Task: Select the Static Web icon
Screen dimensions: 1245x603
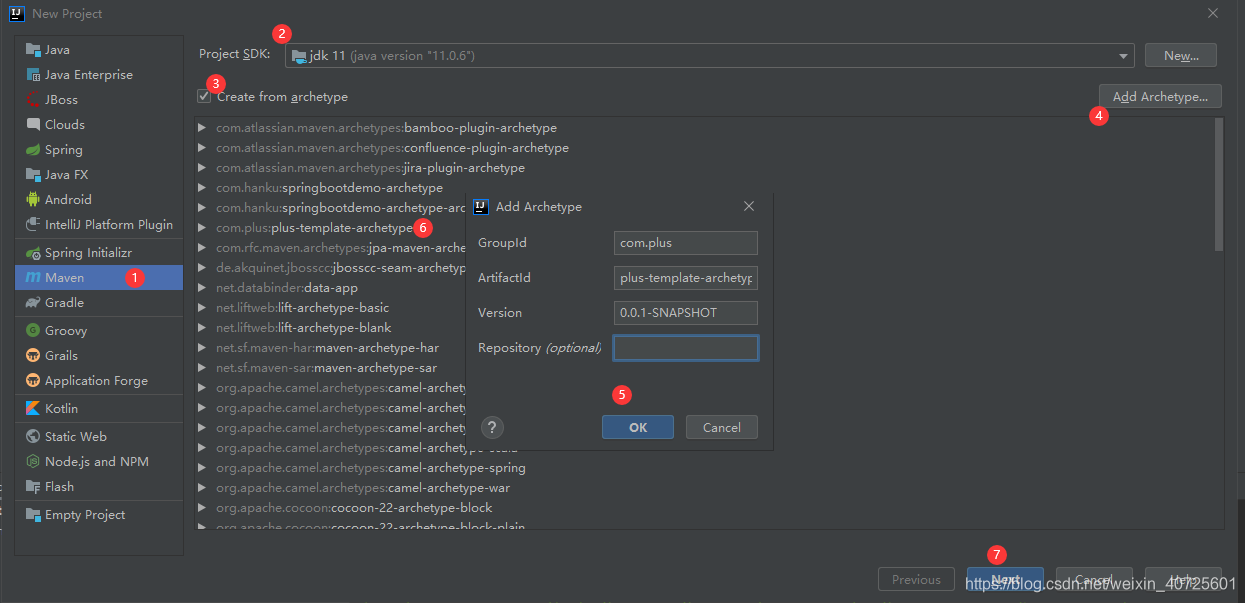Action: click(x=34, y=437)
